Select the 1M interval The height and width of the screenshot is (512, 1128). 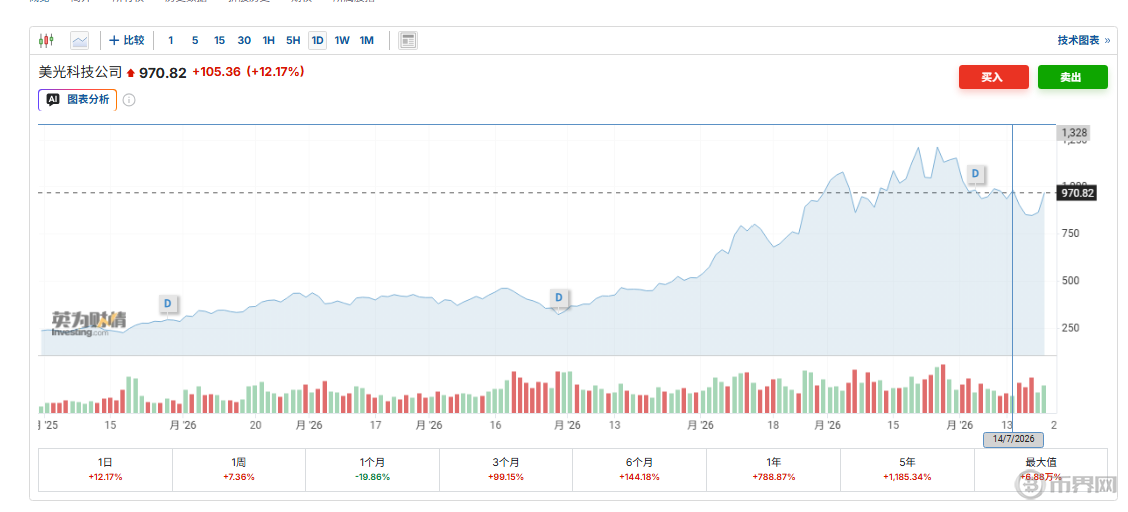(366, 40)
